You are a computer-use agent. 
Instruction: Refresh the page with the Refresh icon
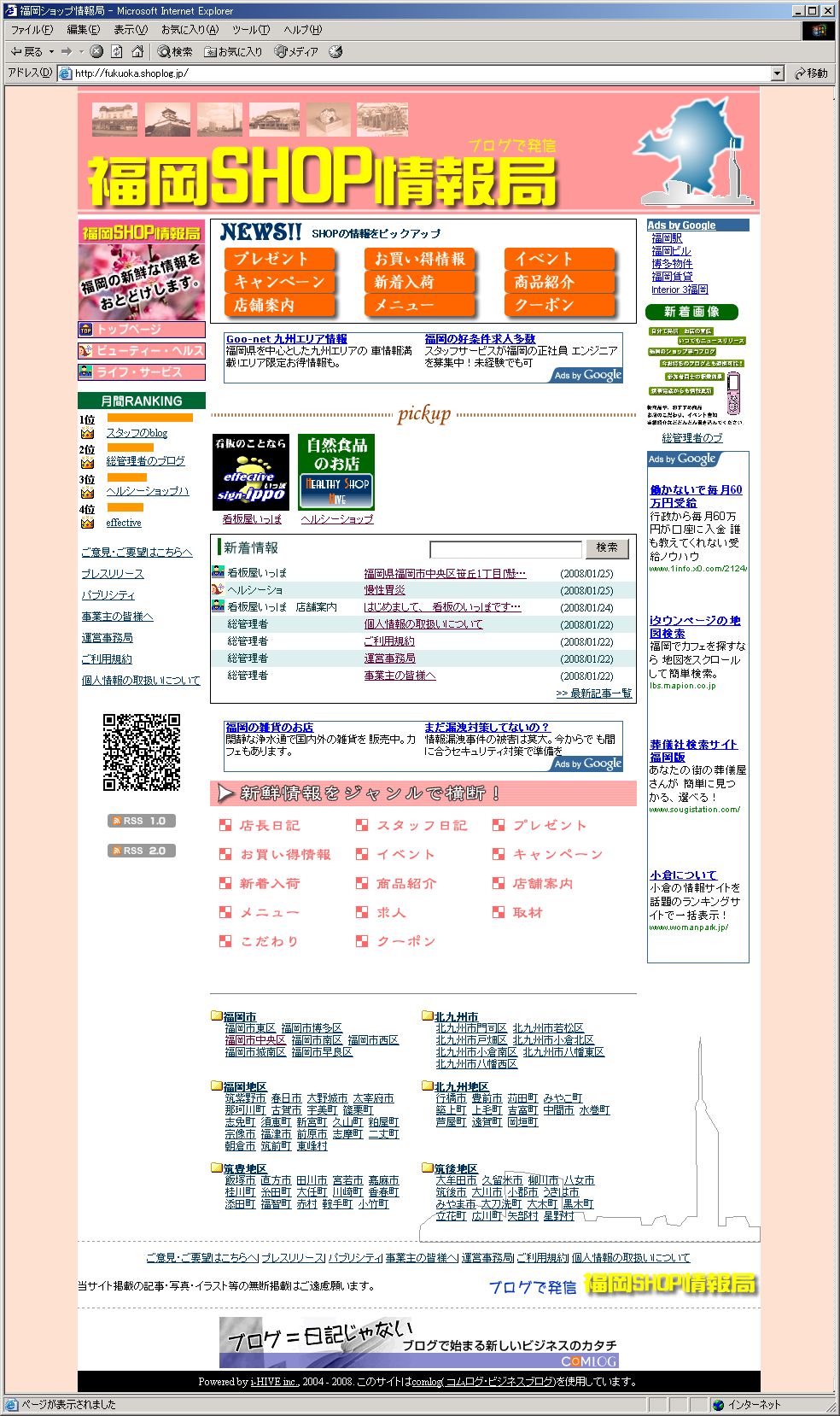click(x=117, y=51)
